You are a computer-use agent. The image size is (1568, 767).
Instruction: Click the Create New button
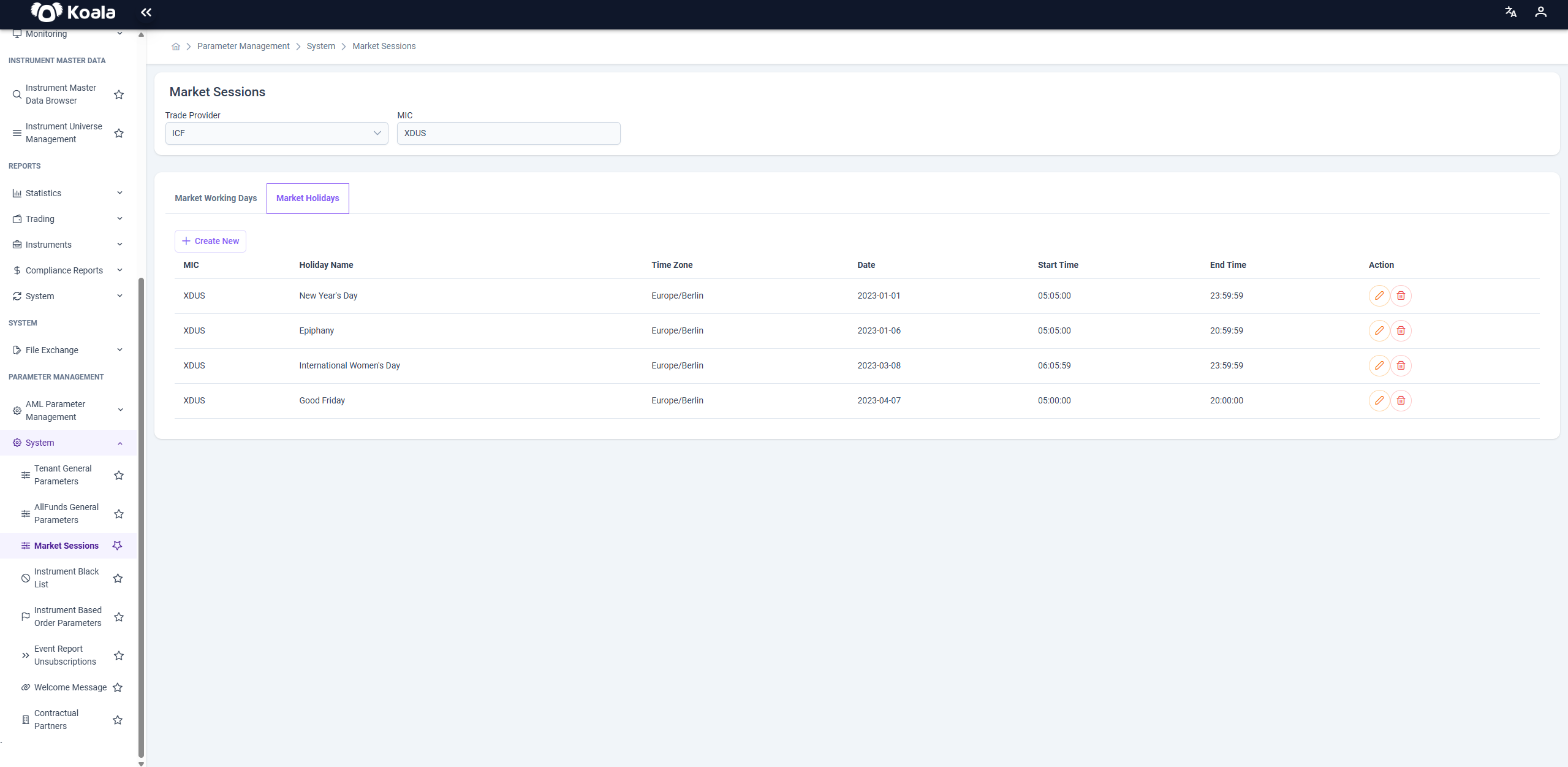210,241
